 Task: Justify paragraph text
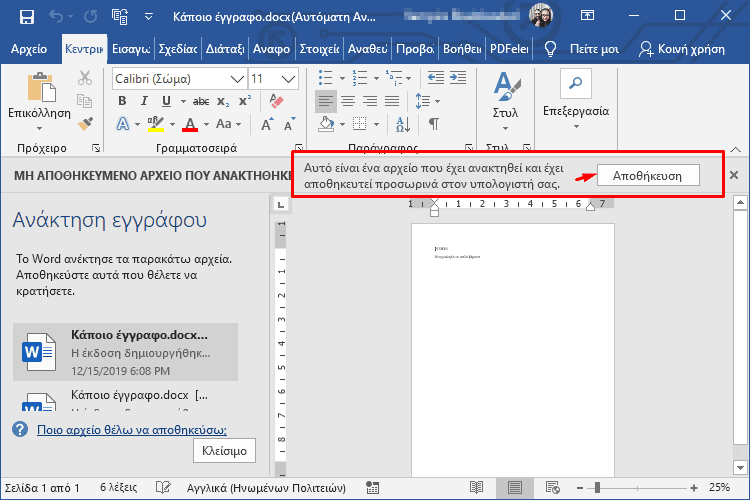[x=392, y=101]
